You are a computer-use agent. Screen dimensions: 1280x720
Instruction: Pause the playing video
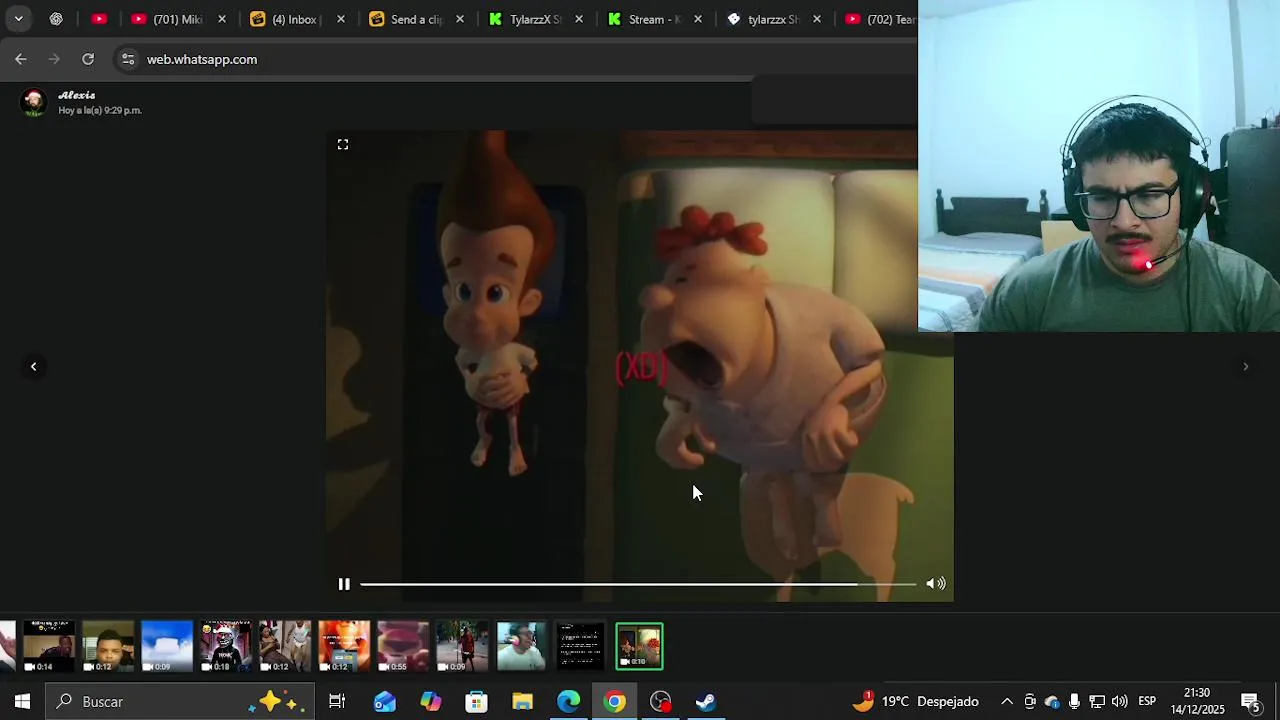344,584
